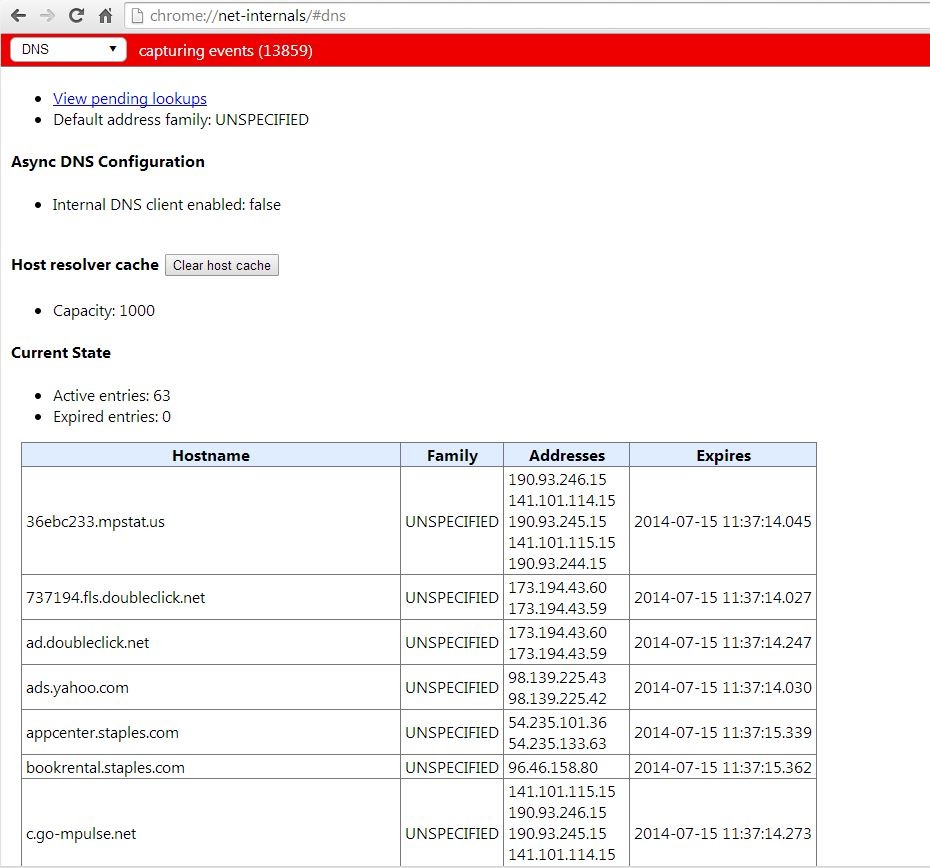Select hostname ads.yahoo.com
The width and height of the screenshot is (930, 868).
point(77,688)
